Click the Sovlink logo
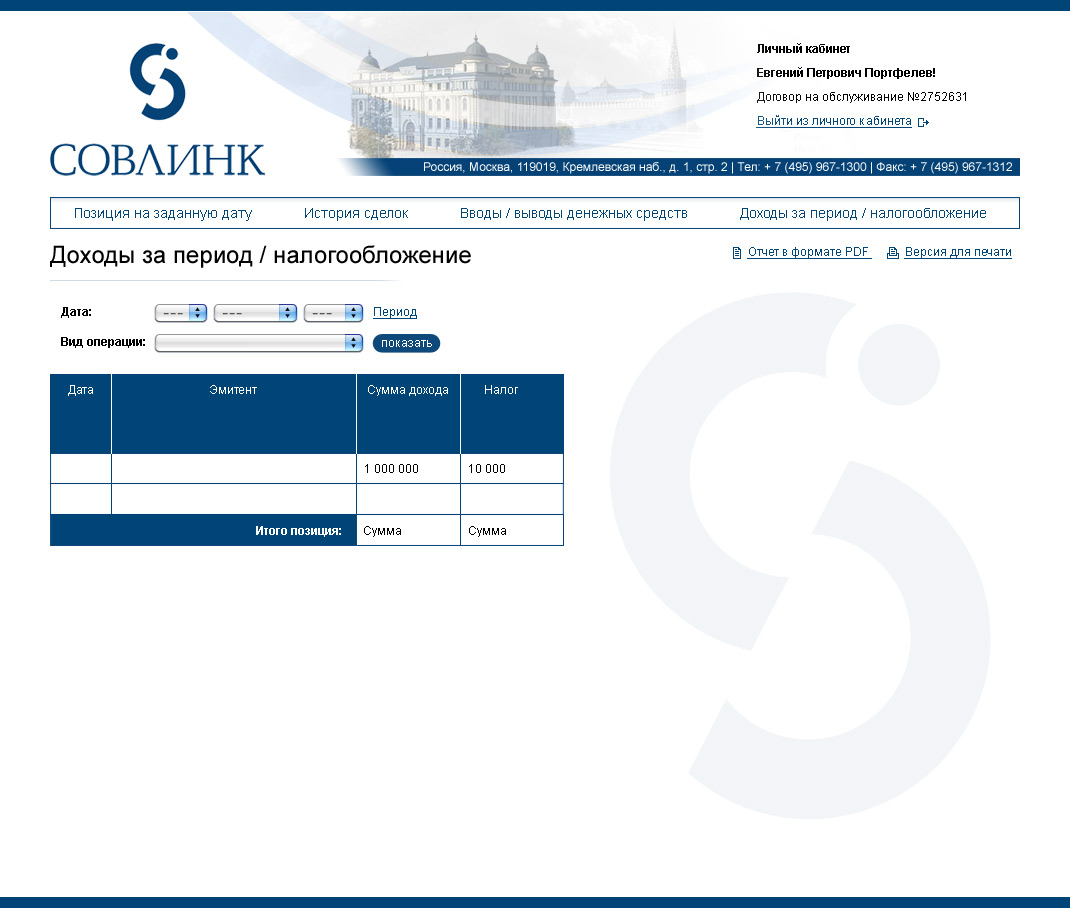The width and height of the screenshot is (1070, 908). [x=157, y=110]
